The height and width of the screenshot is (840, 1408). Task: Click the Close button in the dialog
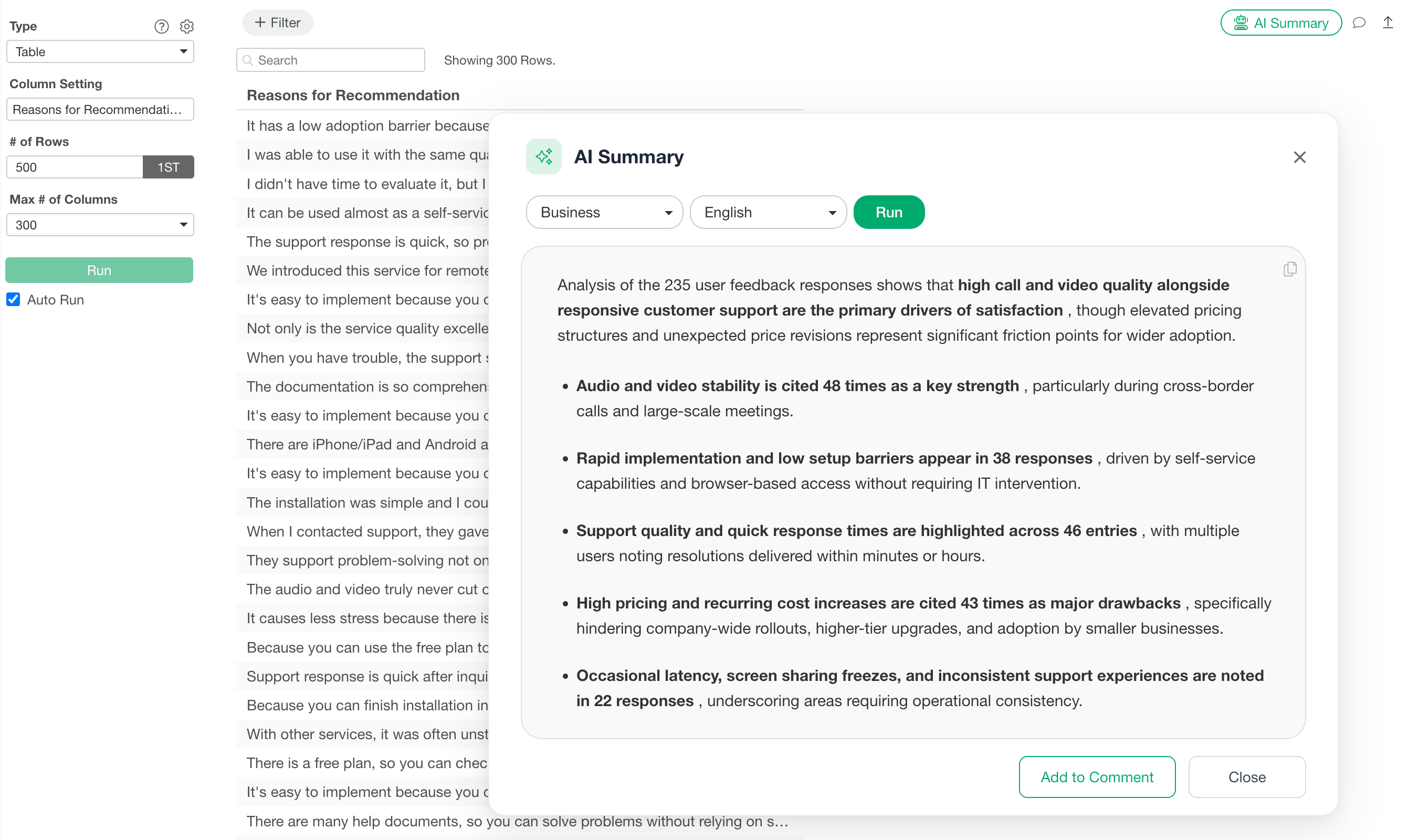1247,776
